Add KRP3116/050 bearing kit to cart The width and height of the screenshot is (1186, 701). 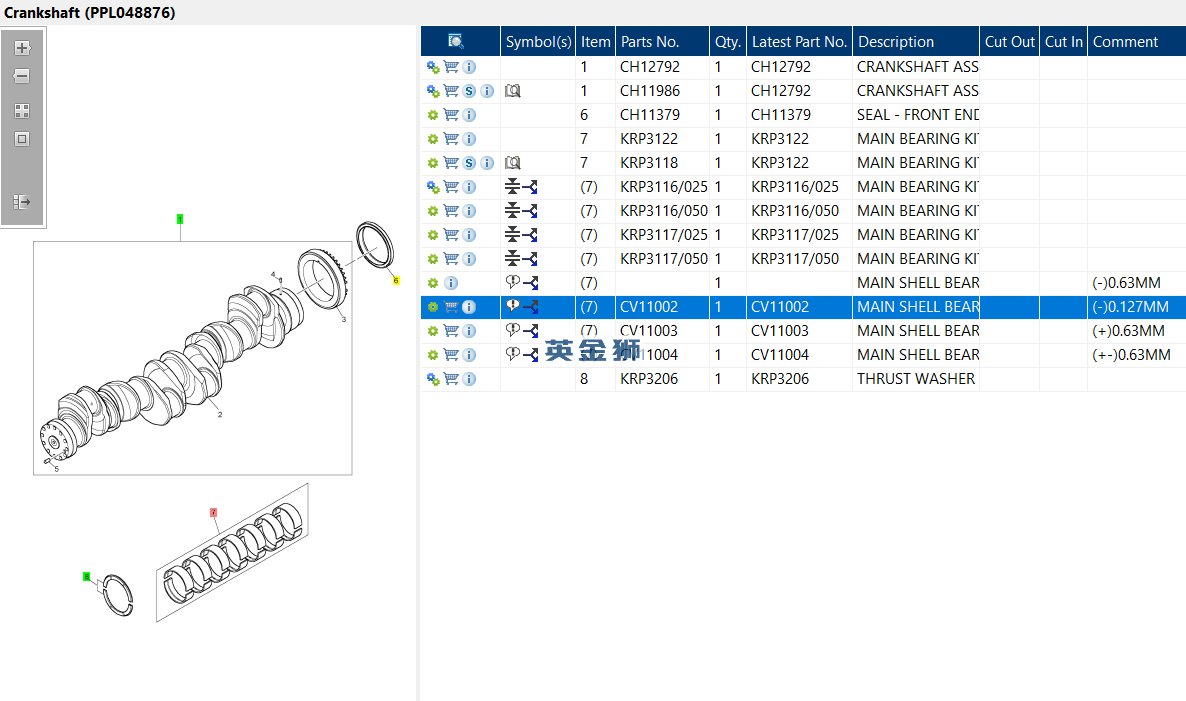(x=451, y=211)
